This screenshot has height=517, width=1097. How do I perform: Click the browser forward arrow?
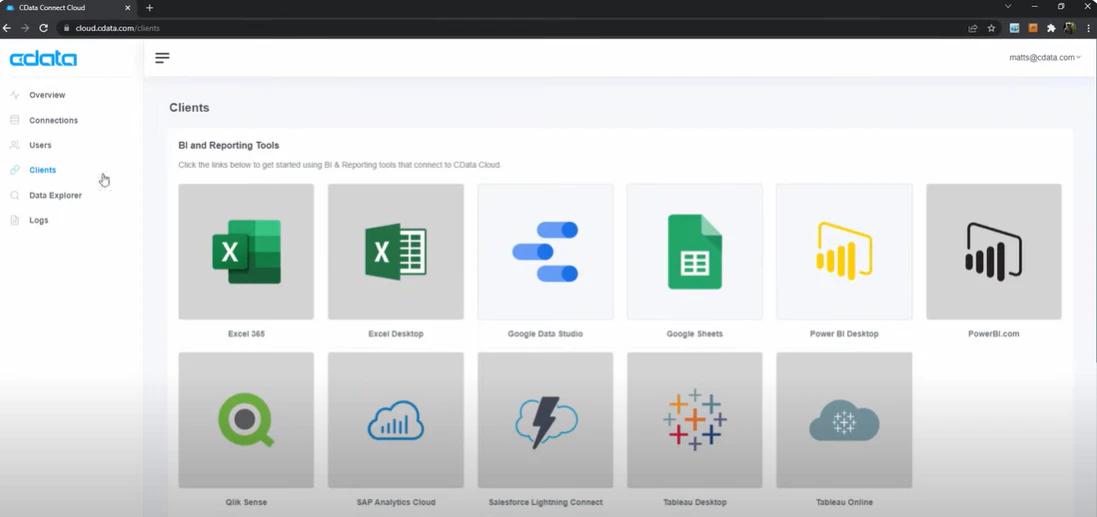(25, 28)
